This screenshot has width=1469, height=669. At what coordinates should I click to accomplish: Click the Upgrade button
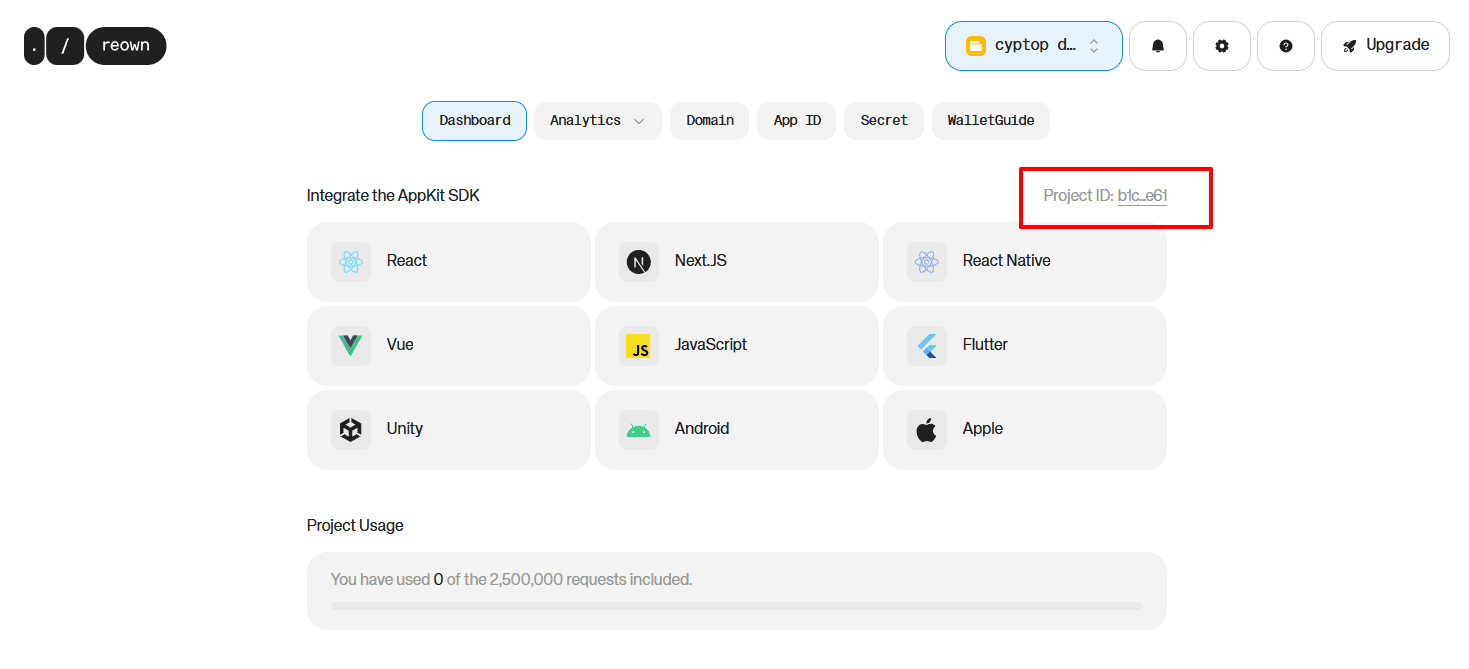click(1385, 46)
